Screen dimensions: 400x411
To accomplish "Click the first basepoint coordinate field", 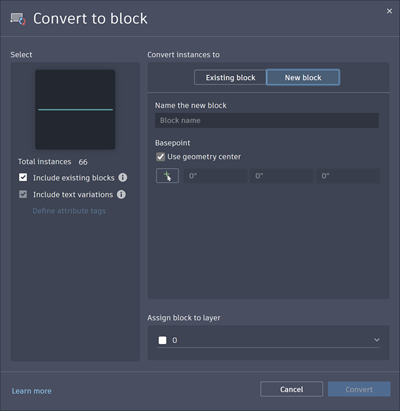I will pos(215,176).
